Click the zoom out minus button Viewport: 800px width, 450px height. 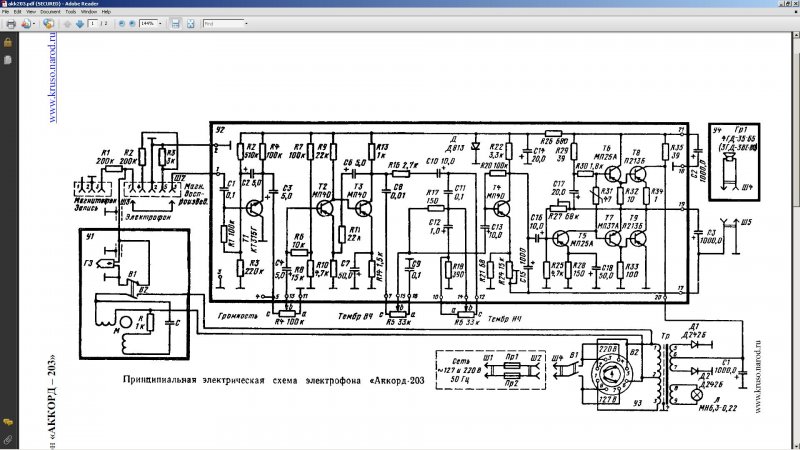coord(121,23)
